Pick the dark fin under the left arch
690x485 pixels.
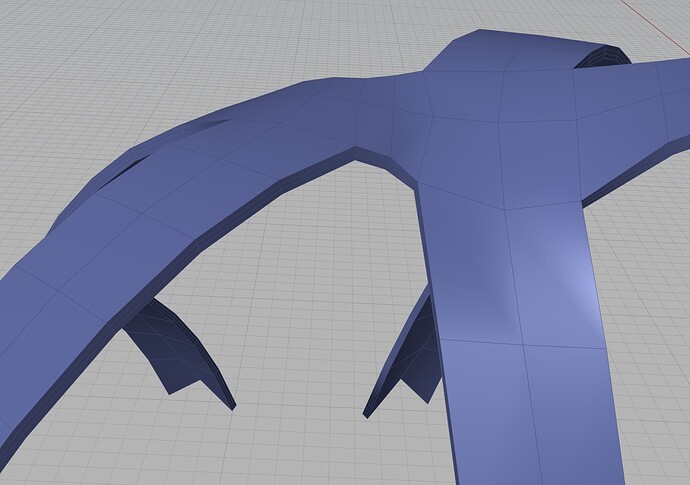178,354
